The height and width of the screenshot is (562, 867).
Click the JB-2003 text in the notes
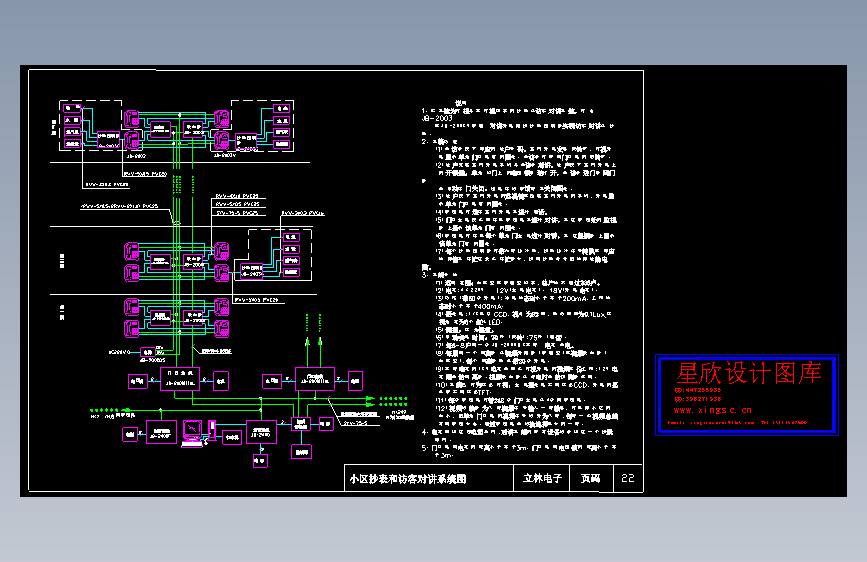click(437, 118)
